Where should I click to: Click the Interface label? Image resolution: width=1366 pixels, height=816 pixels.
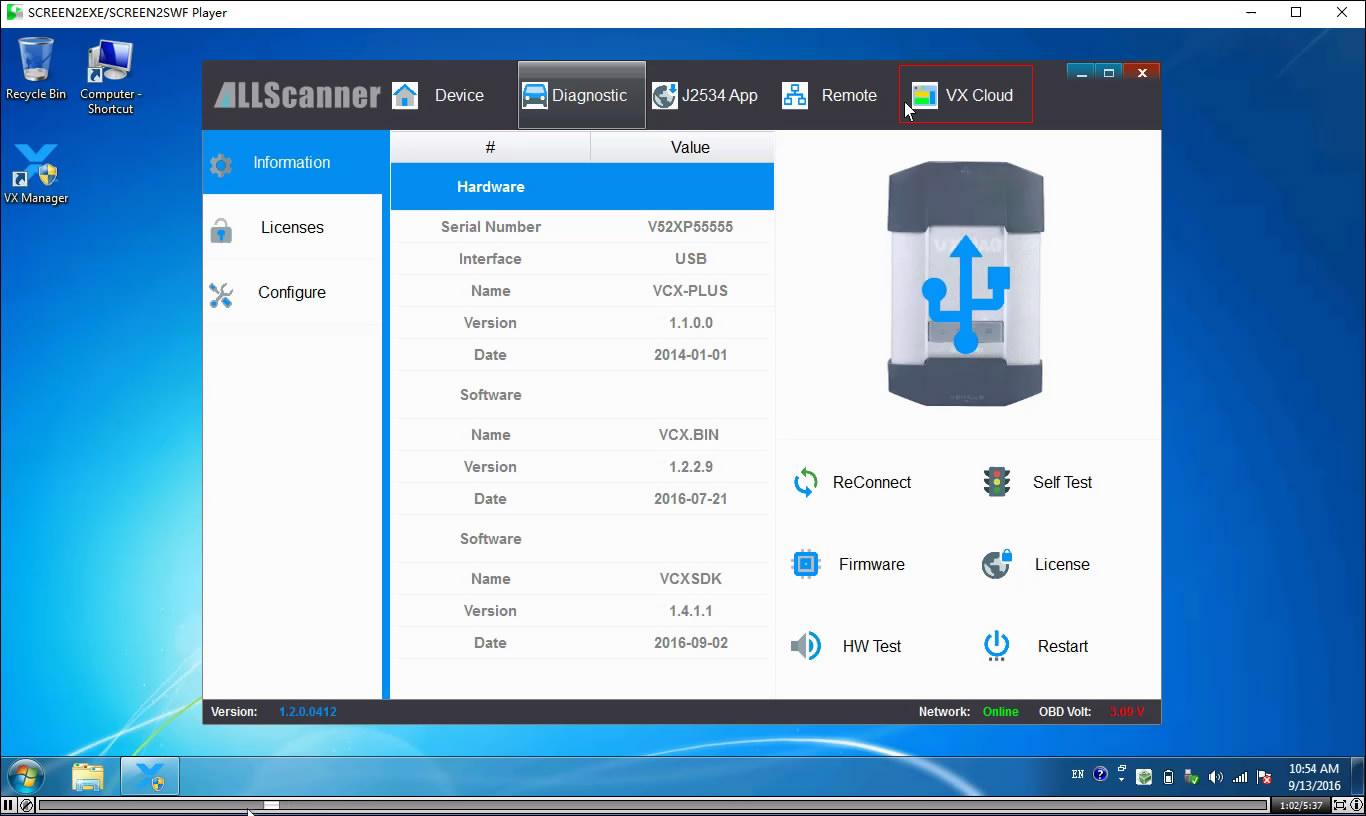pyautogui.click(x=490, y=259)
